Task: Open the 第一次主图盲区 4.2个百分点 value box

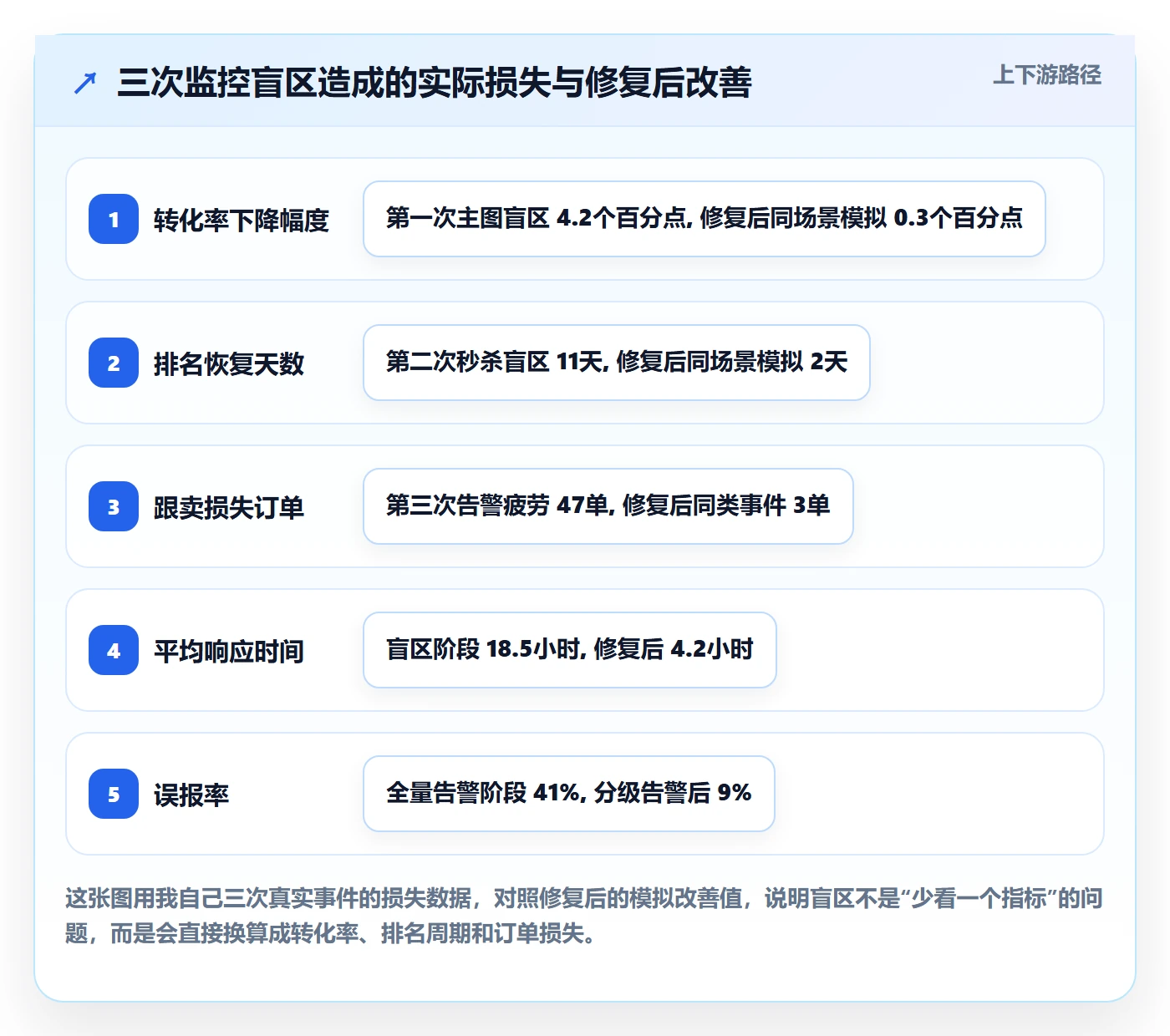Action: tap(705, 219)
